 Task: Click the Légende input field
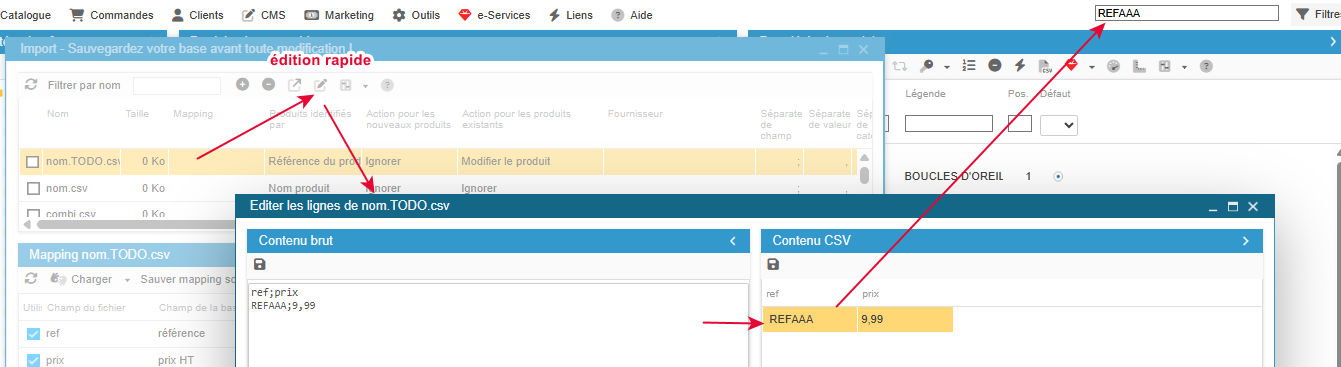coord(949,124)
